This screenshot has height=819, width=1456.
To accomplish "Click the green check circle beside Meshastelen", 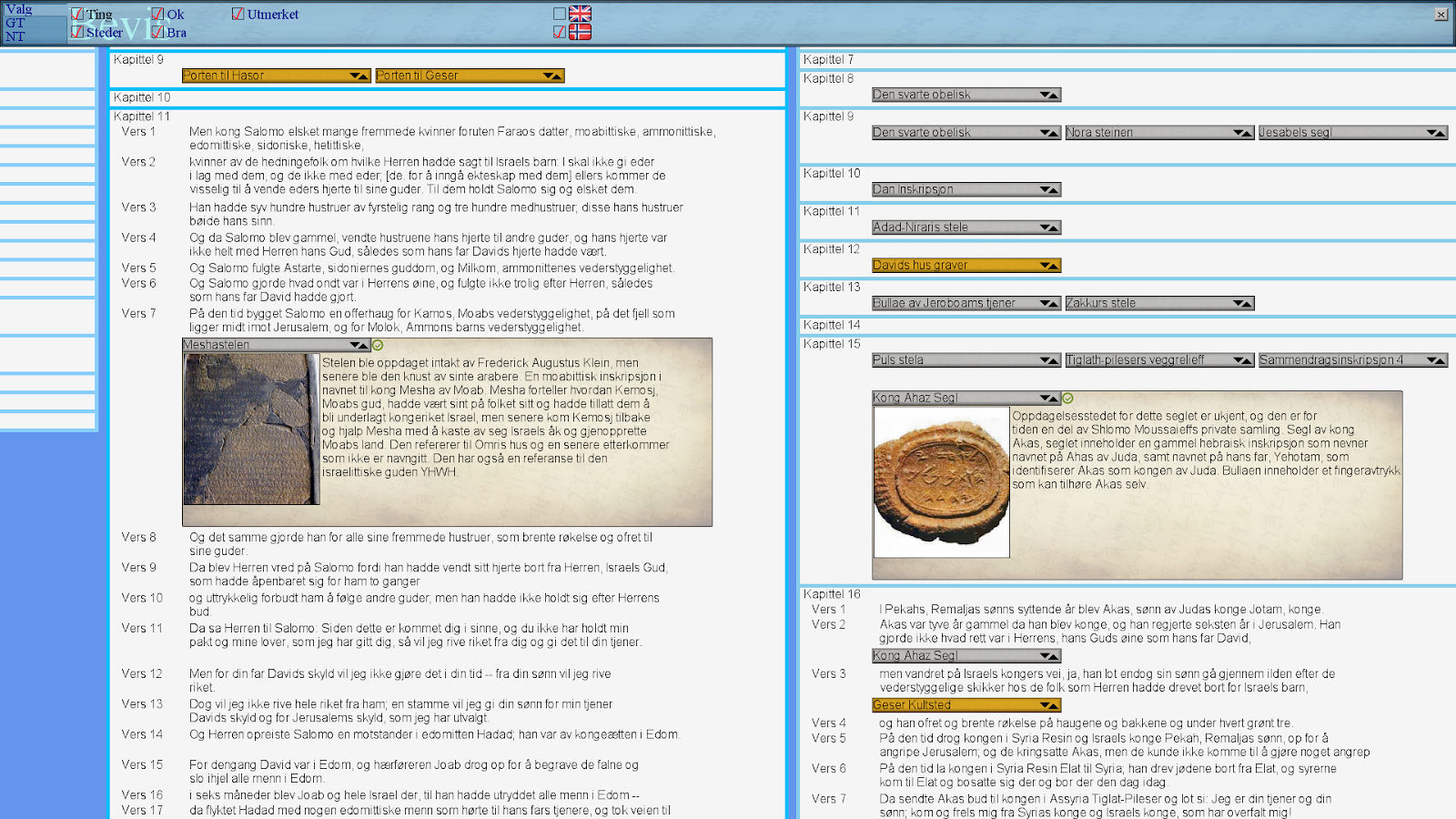I will [x=378, y=346].
